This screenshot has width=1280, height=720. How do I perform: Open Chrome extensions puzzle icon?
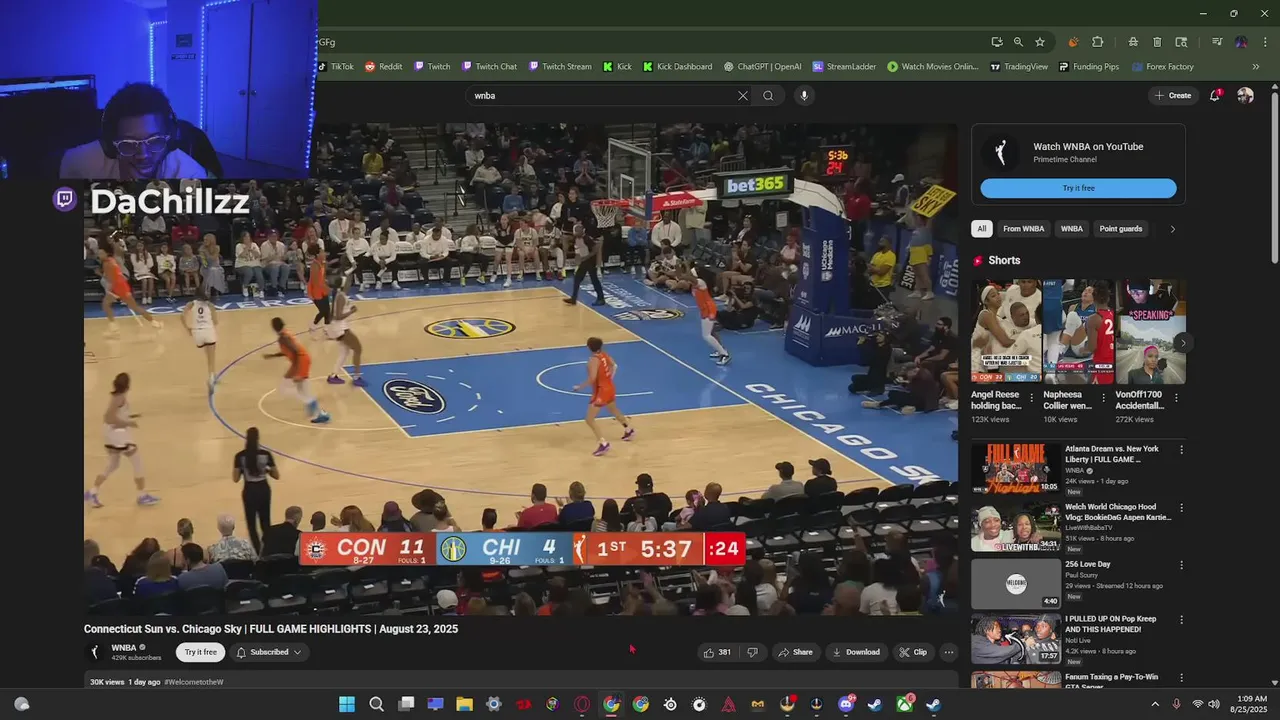tap(1097, 42)
